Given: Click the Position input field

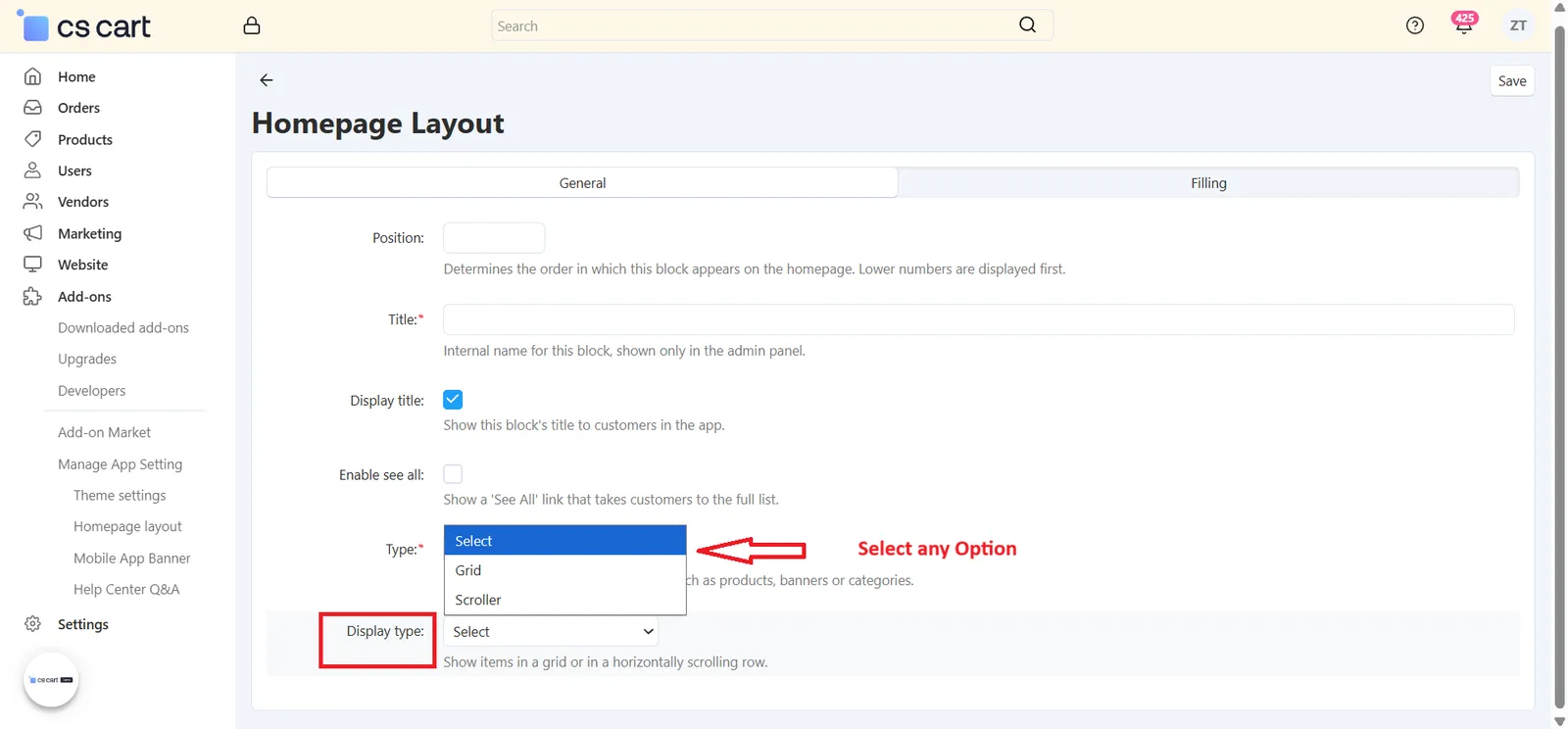Looking at the screenshot, I should coord(494,238).
